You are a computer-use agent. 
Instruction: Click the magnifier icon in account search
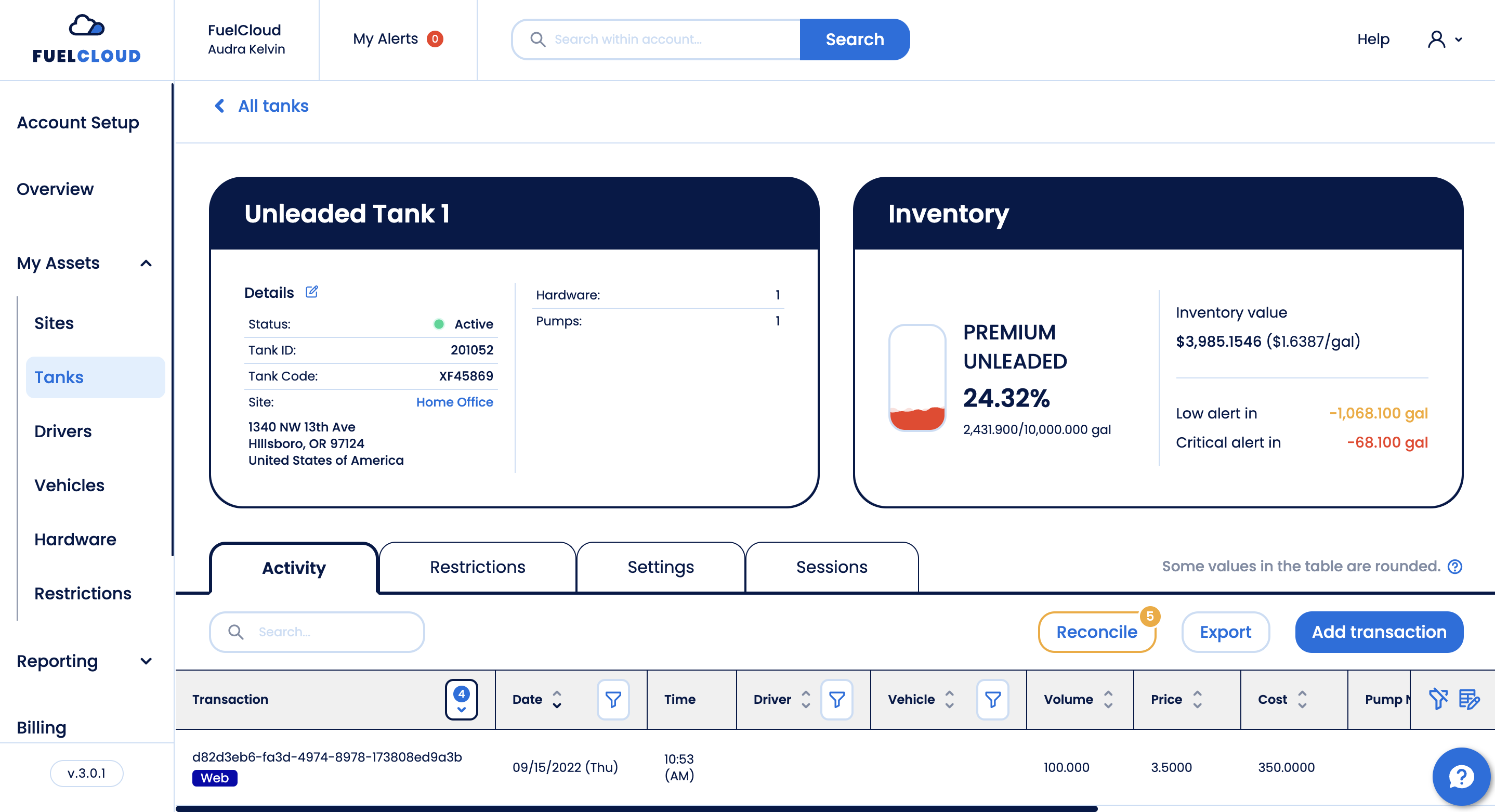pos(537,40)
